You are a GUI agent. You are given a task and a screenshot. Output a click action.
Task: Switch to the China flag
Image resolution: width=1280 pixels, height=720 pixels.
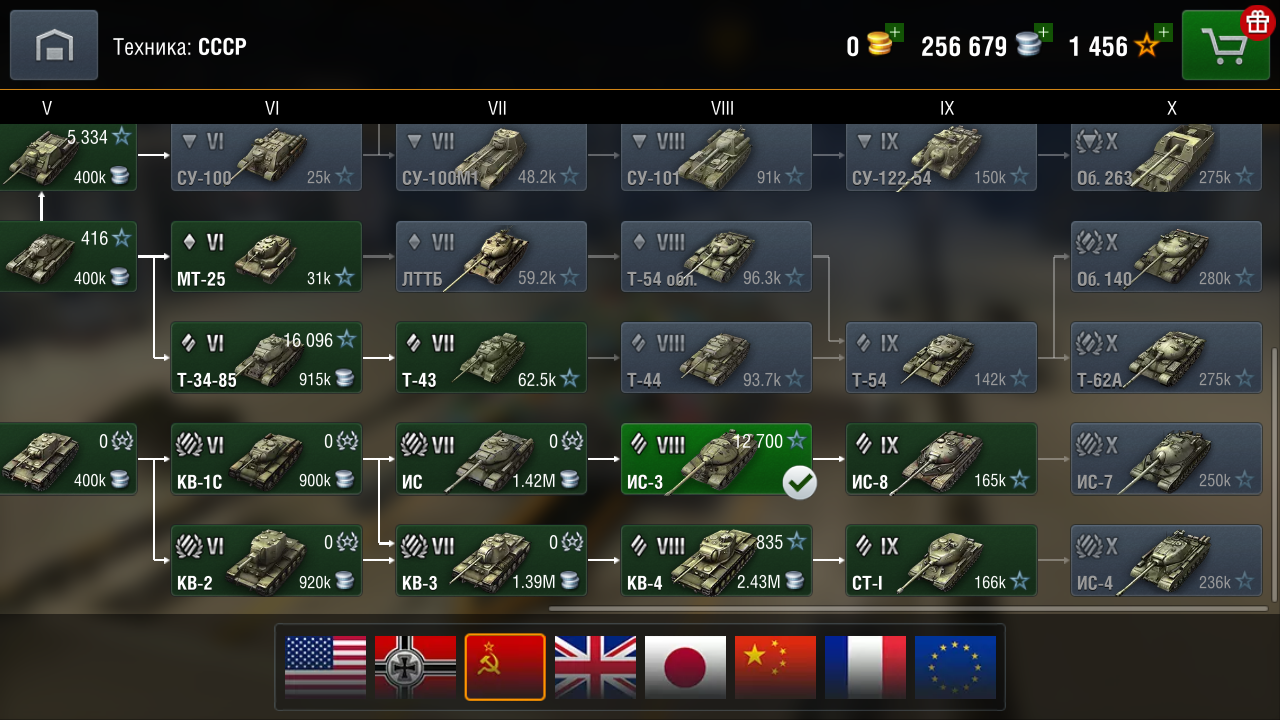tap(775, 667)
